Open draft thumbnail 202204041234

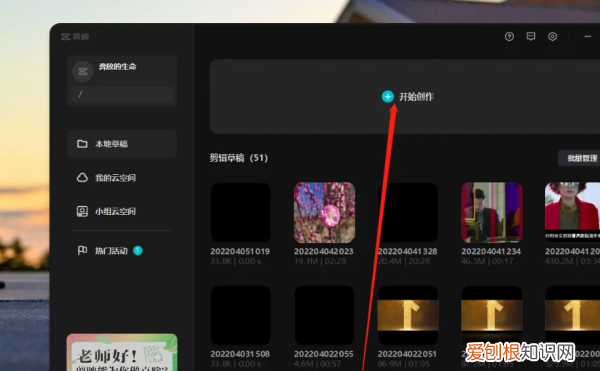pos(492,213)
